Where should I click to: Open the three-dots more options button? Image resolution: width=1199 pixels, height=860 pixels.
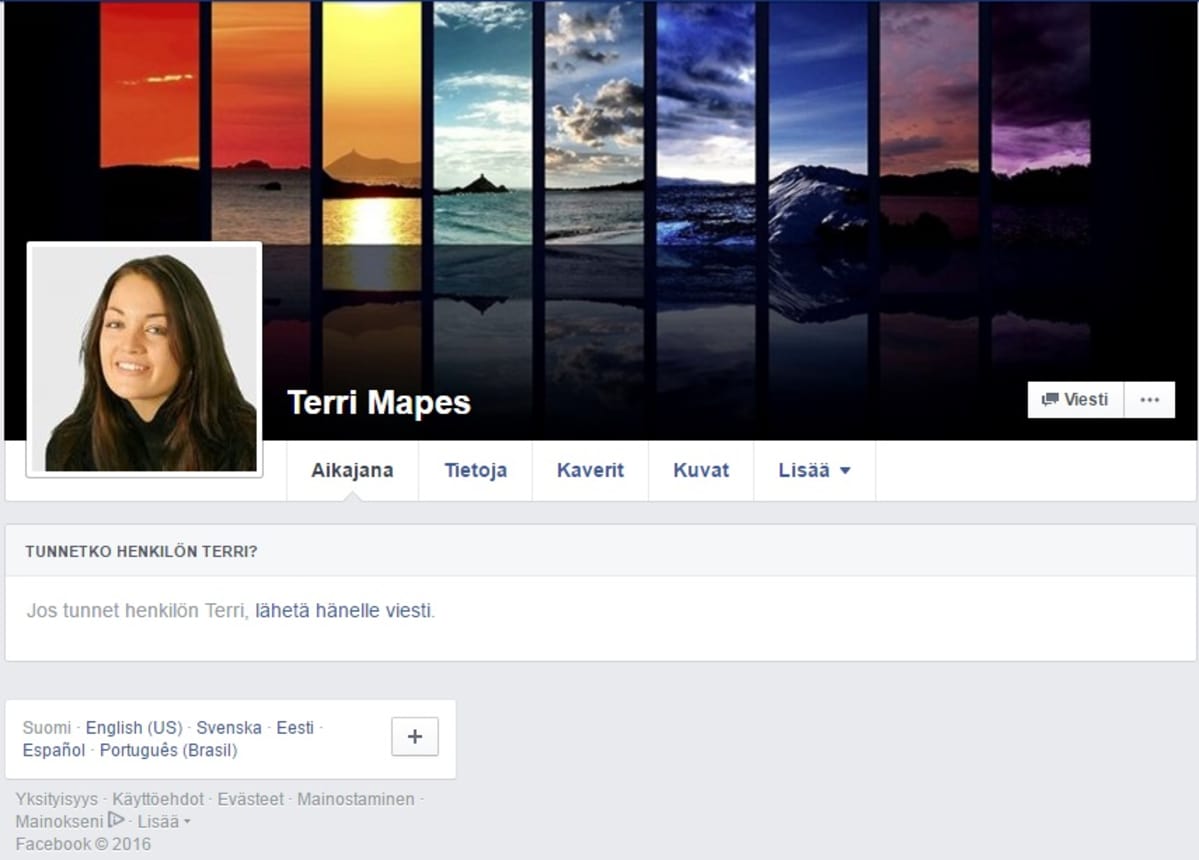pyautogui.click(x=1149, y=400)
